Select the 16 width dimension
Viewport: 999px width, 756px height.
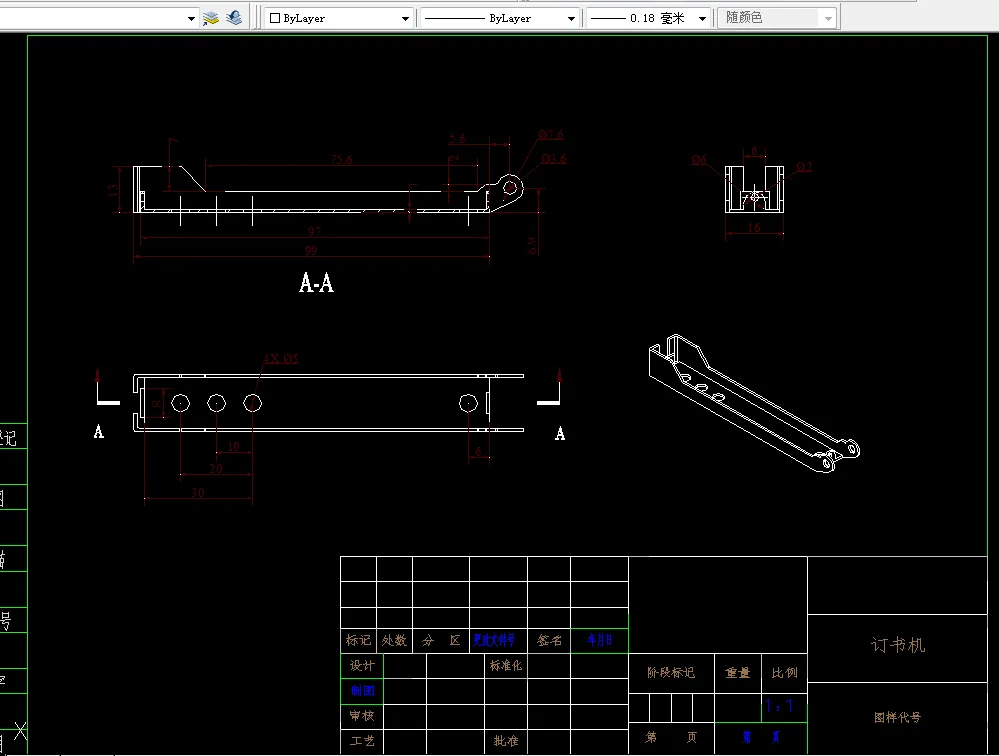(x=754, y=227)
